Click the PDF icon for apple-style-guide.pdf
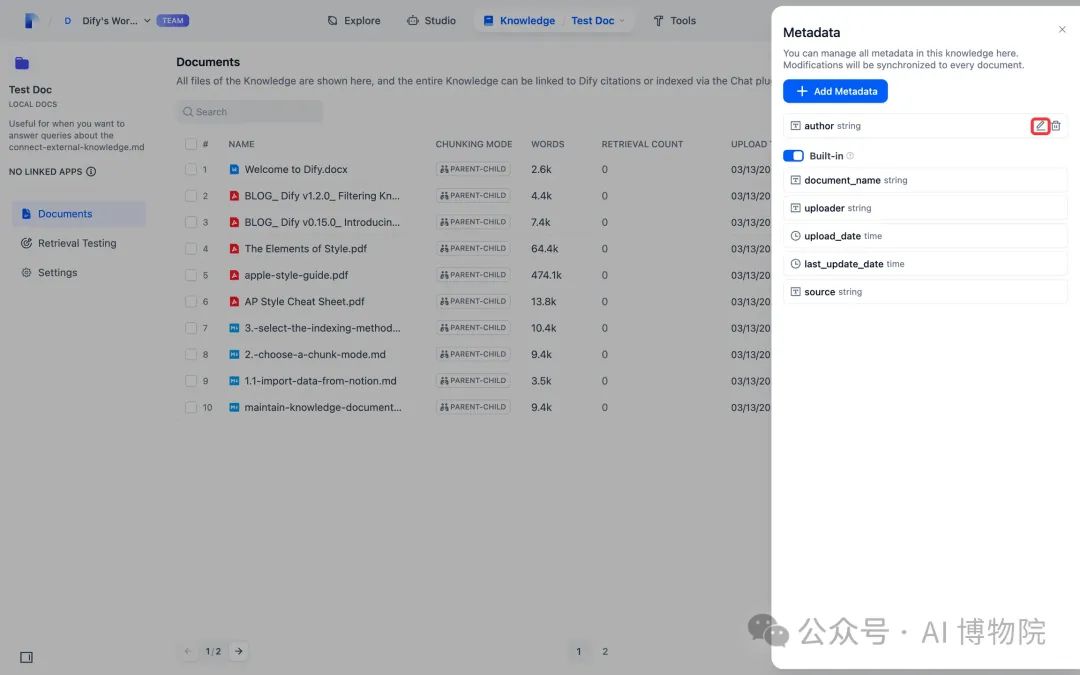Screen dimensions: 1080x675 [234, 275]
